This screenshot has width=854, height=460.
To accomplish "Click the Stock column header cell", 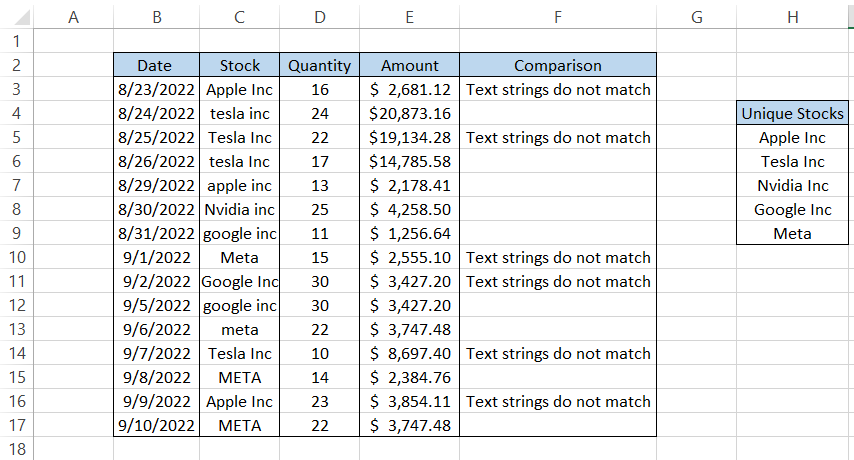I will click(x=239, y=66).
